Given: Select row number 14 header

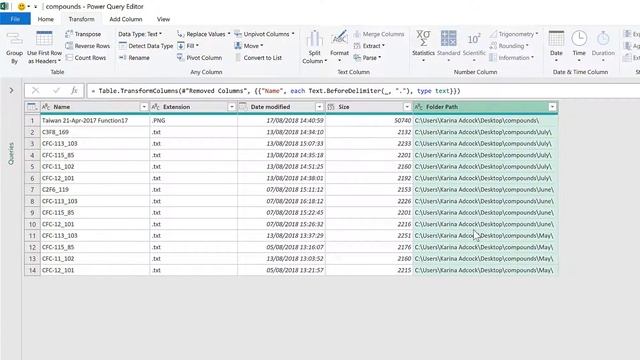Looking at the screenshot, I should [32, 270].
